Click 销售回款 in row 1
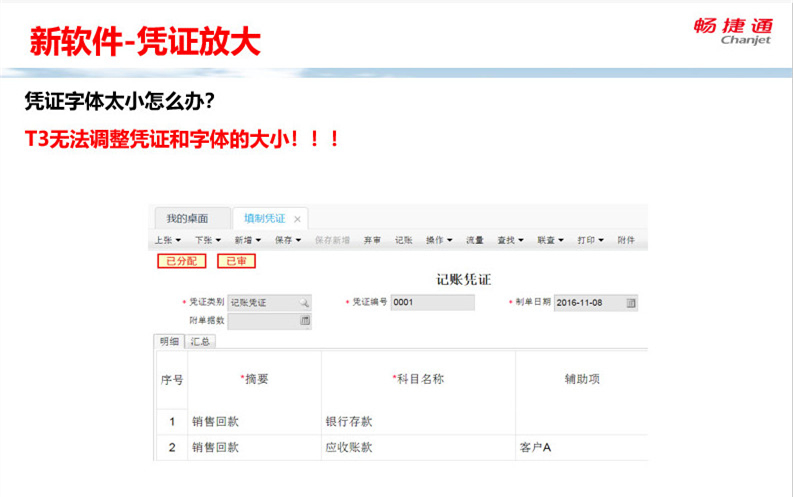Image resolution: width=793 pixels, height=497 pixels. pyautogui.click(x=215, y=422)
